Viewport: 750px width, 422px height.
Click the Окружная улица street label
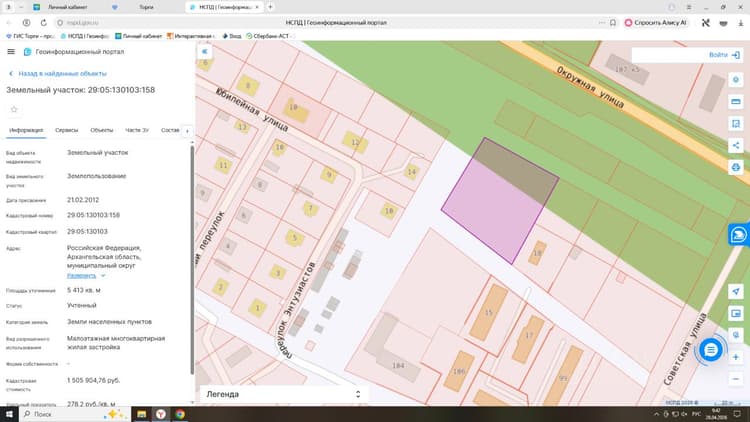click(591, 88)
